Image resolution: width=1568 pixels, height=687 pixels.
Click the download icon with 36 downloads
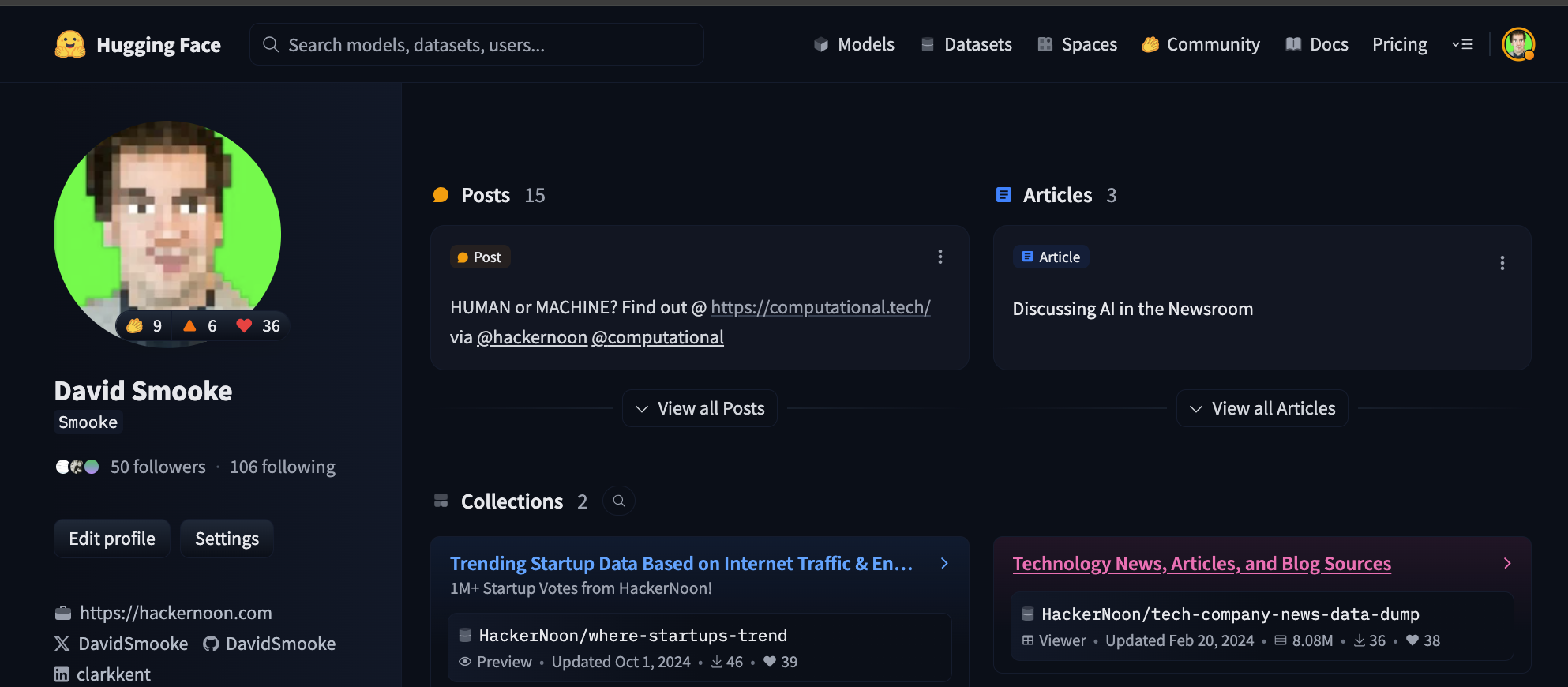click(1360, 640)
